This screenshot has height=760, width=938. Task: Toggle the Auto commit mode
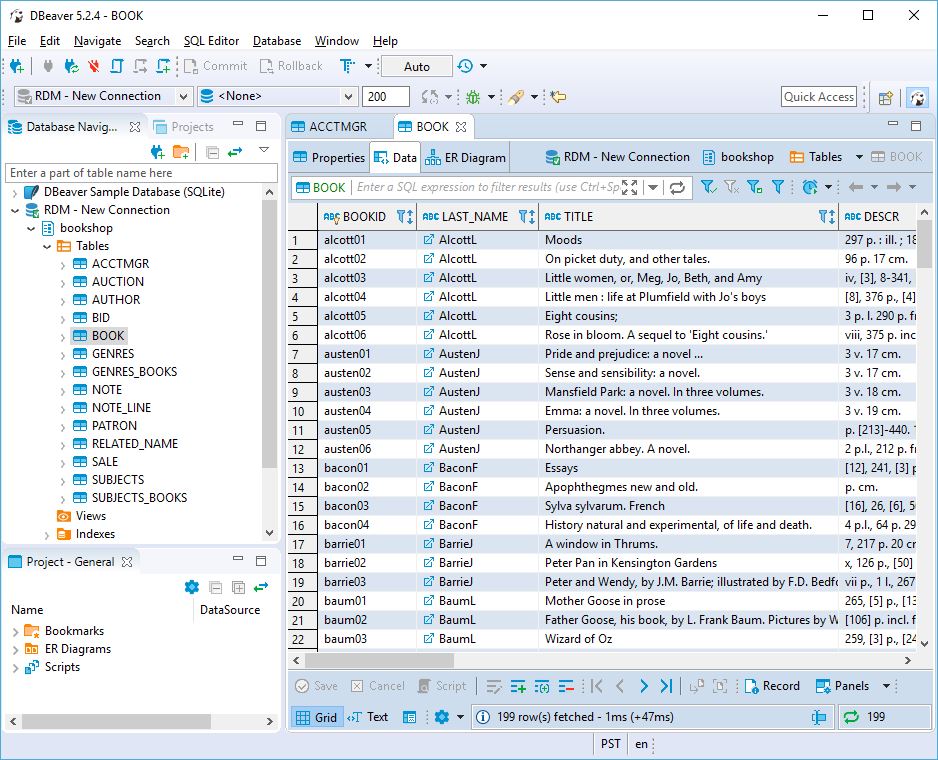pos(416,66)
